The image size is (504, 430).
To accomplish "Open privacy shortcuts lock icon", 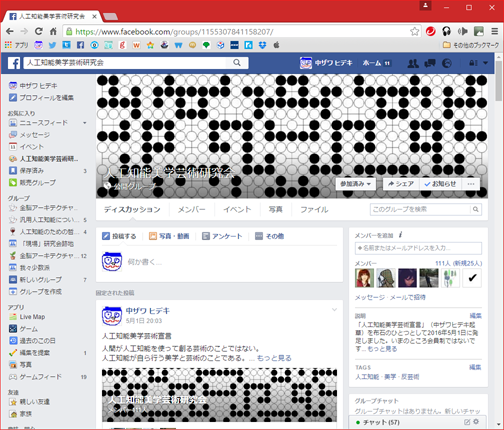I will [473, 63].
